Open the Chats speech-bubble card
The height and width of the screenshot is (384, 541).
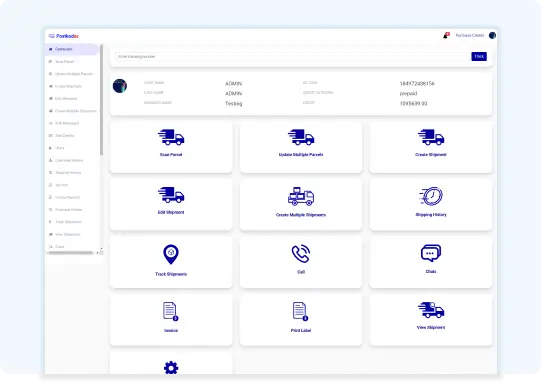click(x=431, y=262)
